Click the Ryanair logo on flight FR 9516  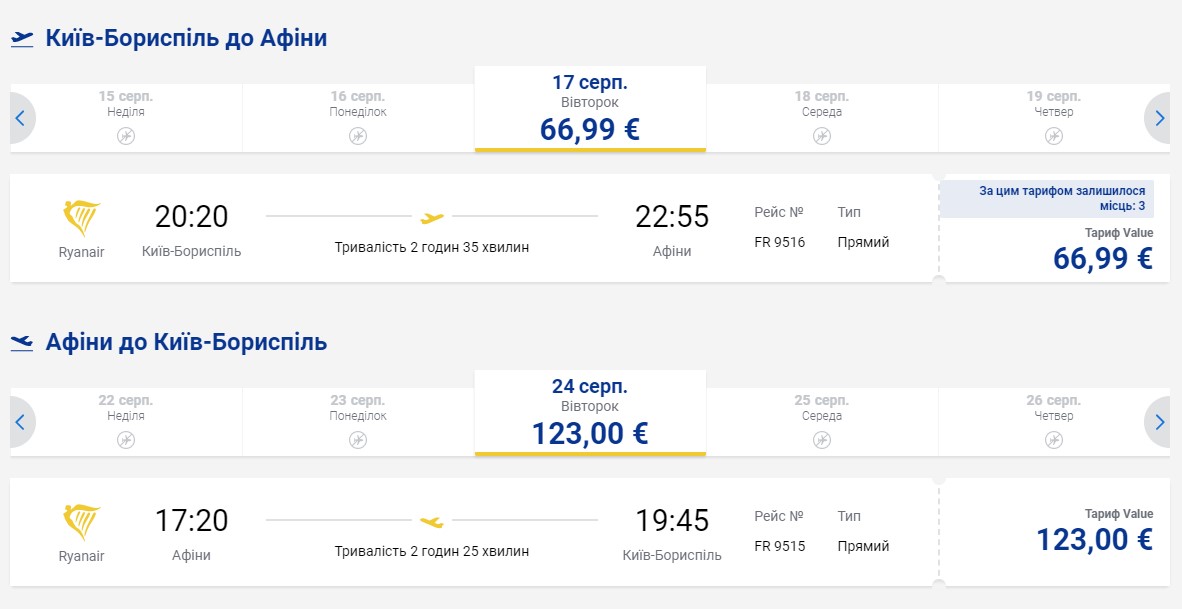tap(81, 218)
